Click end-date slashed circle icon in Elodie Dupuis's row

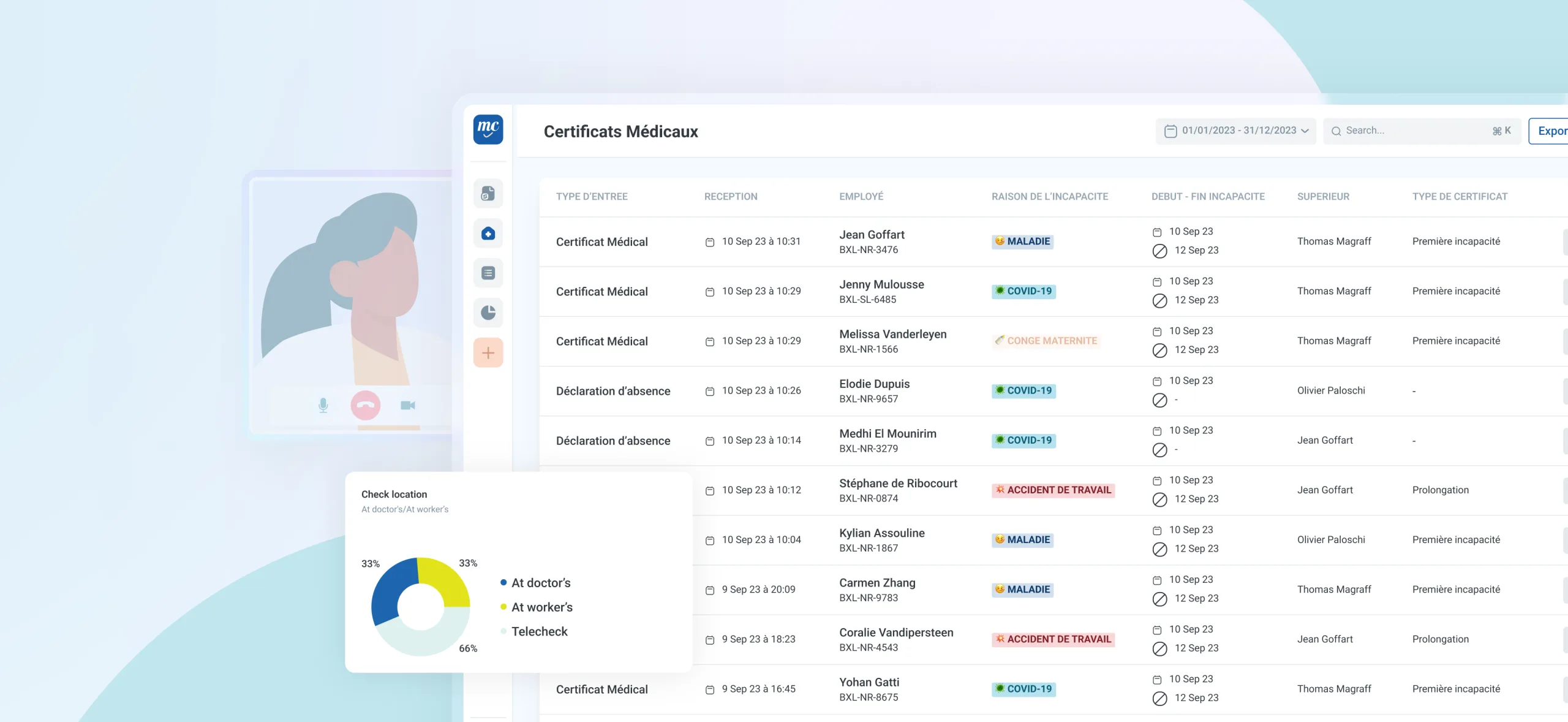click(x=1159, y=400)
